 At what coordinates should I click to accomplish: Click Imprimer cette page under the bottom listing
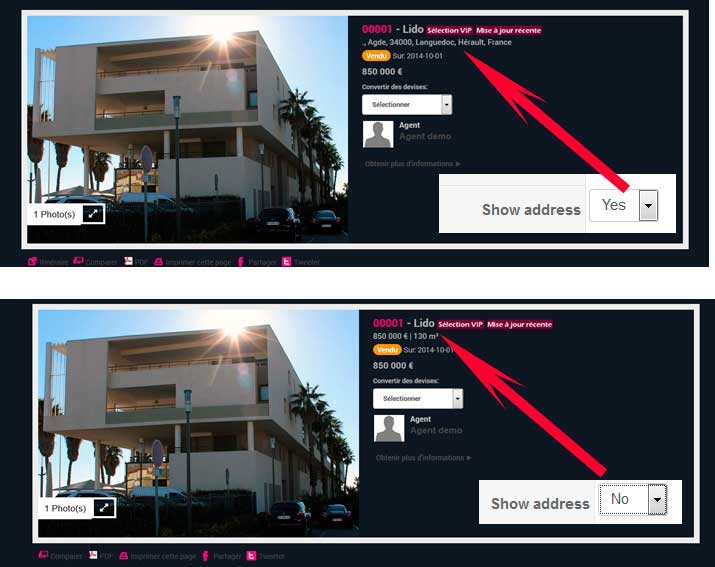pyautogui.click(x=163, y=556)
